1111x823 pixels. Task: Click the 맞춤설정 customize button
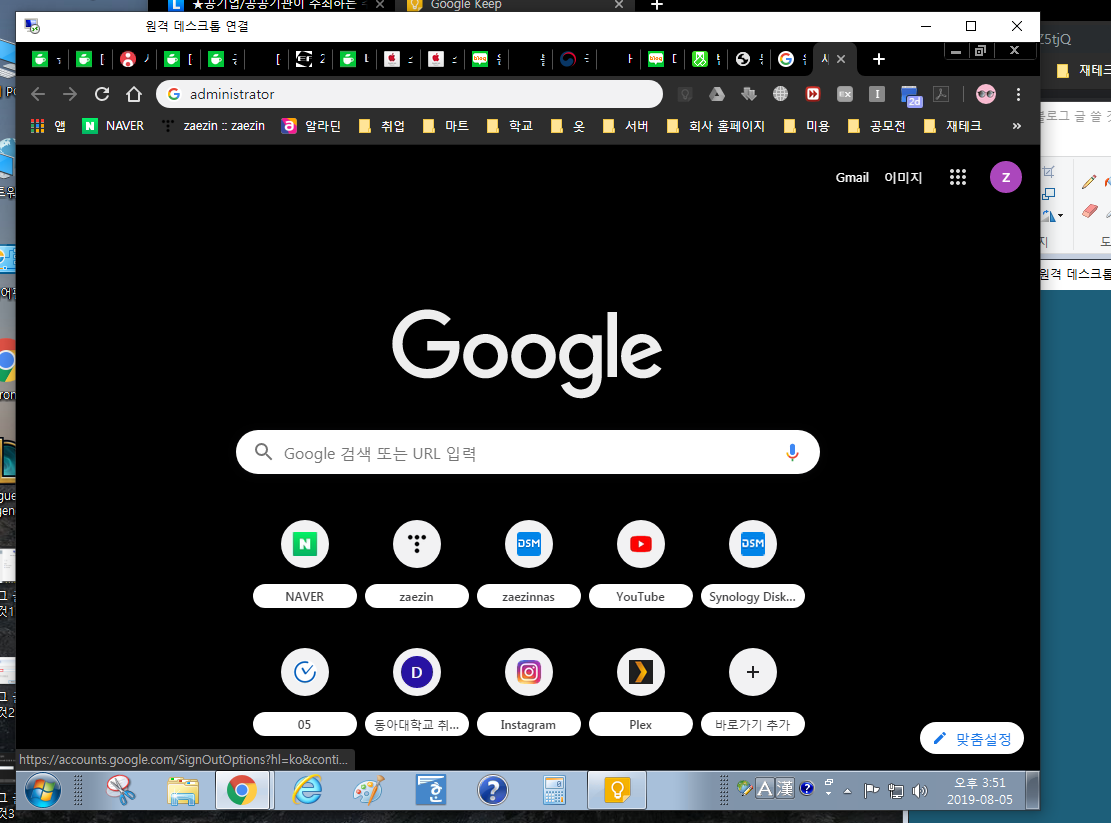[x=971, y=739]
